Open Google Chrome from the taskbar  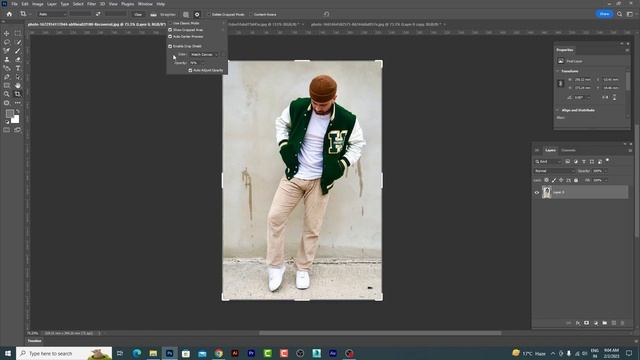coord(219,353)
